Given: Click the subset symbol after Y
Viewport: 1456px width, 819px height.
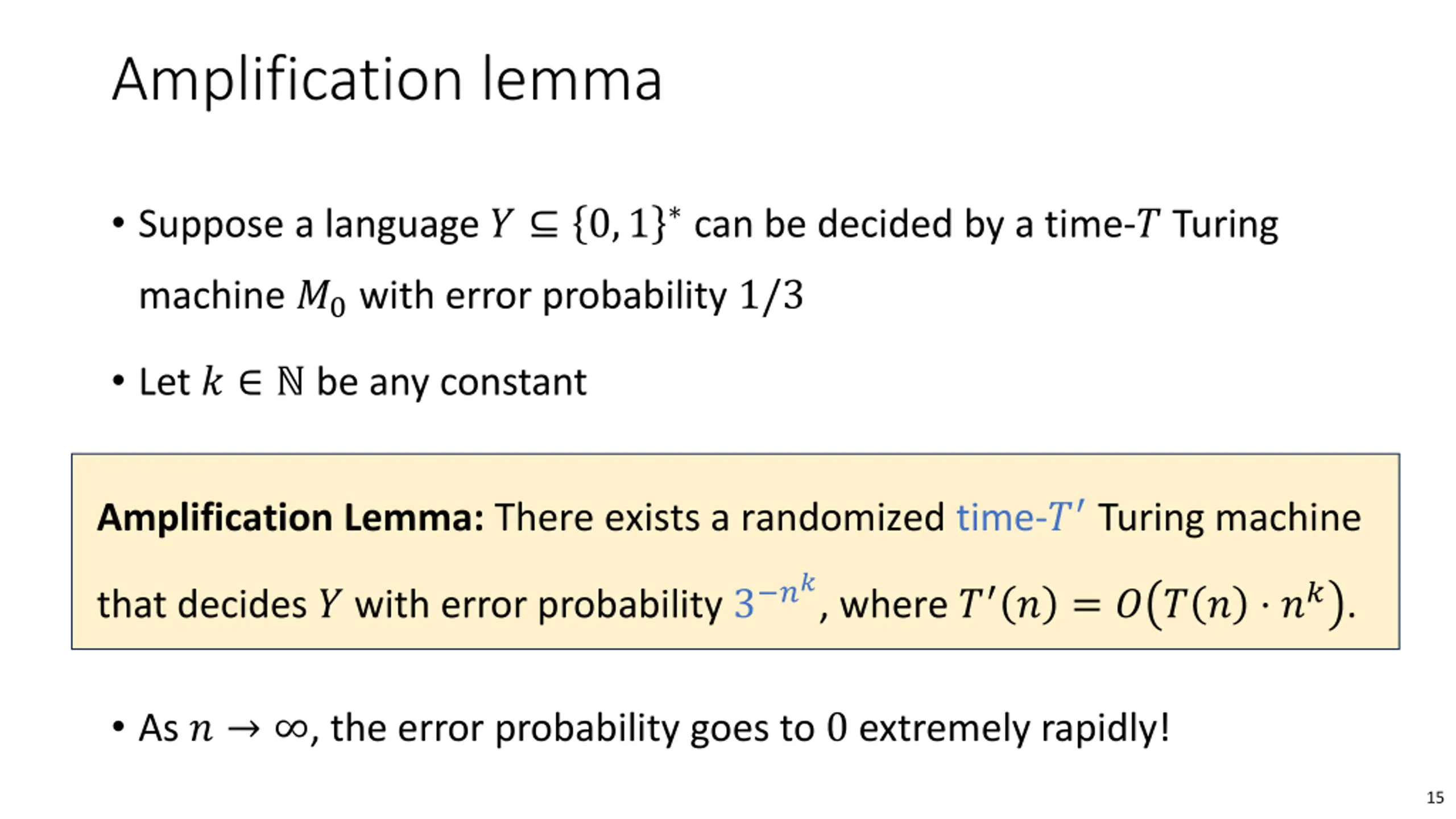Looking at the screenshot, I should (x=543, y=225).
